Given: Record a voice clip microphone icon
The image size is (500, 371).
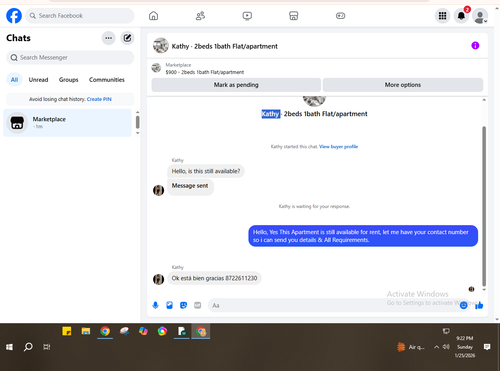Looking at the screenshot, I should point(155,305).
